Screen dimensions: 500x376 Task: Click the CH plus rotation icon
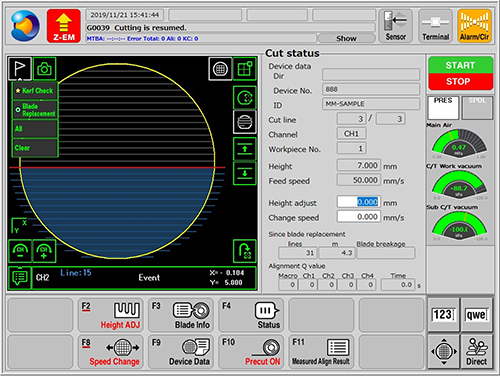(x=44, y=251)
